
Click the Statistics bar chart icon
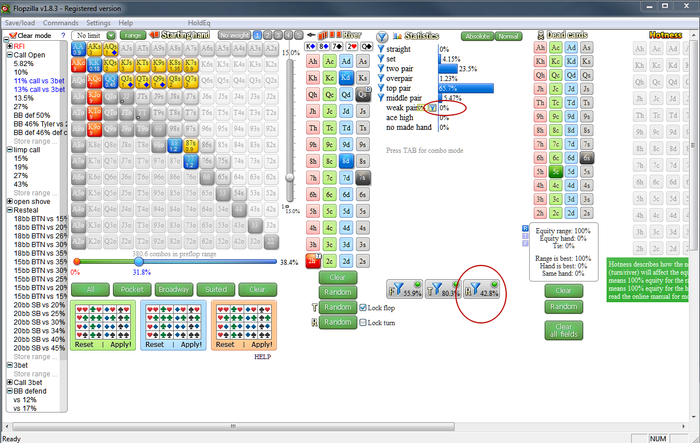point(397,36)
